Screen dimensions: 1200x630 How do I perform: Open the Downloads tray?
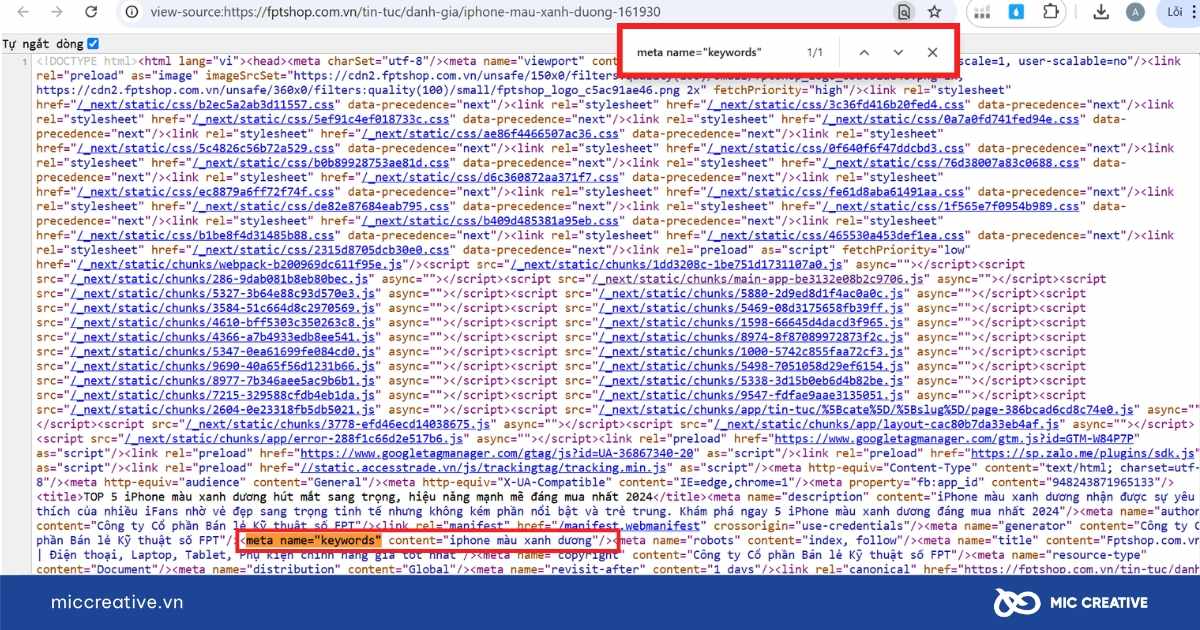(1100, 12)
